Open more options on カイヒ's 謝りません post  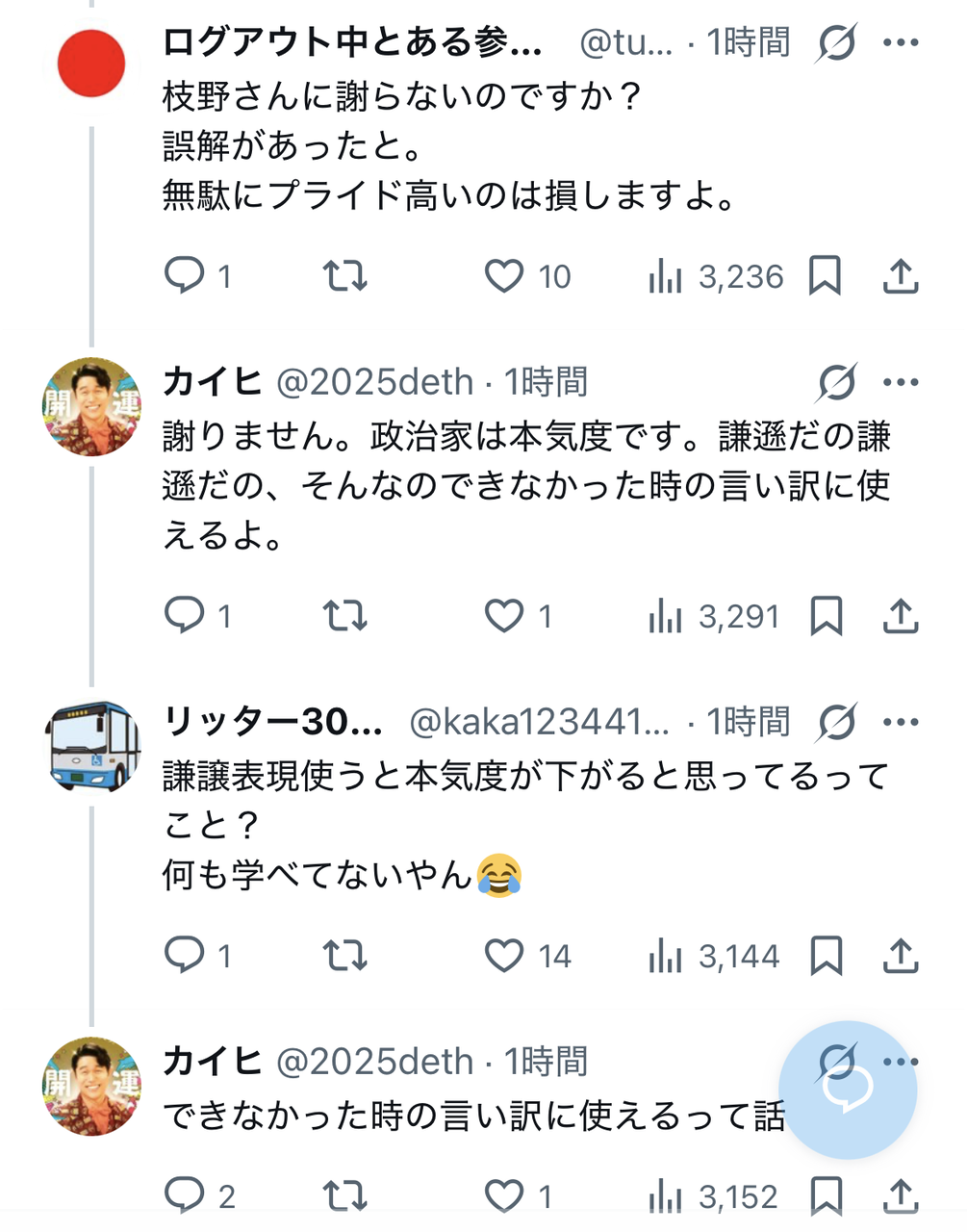pyautogui.click(x=901, y=383)
